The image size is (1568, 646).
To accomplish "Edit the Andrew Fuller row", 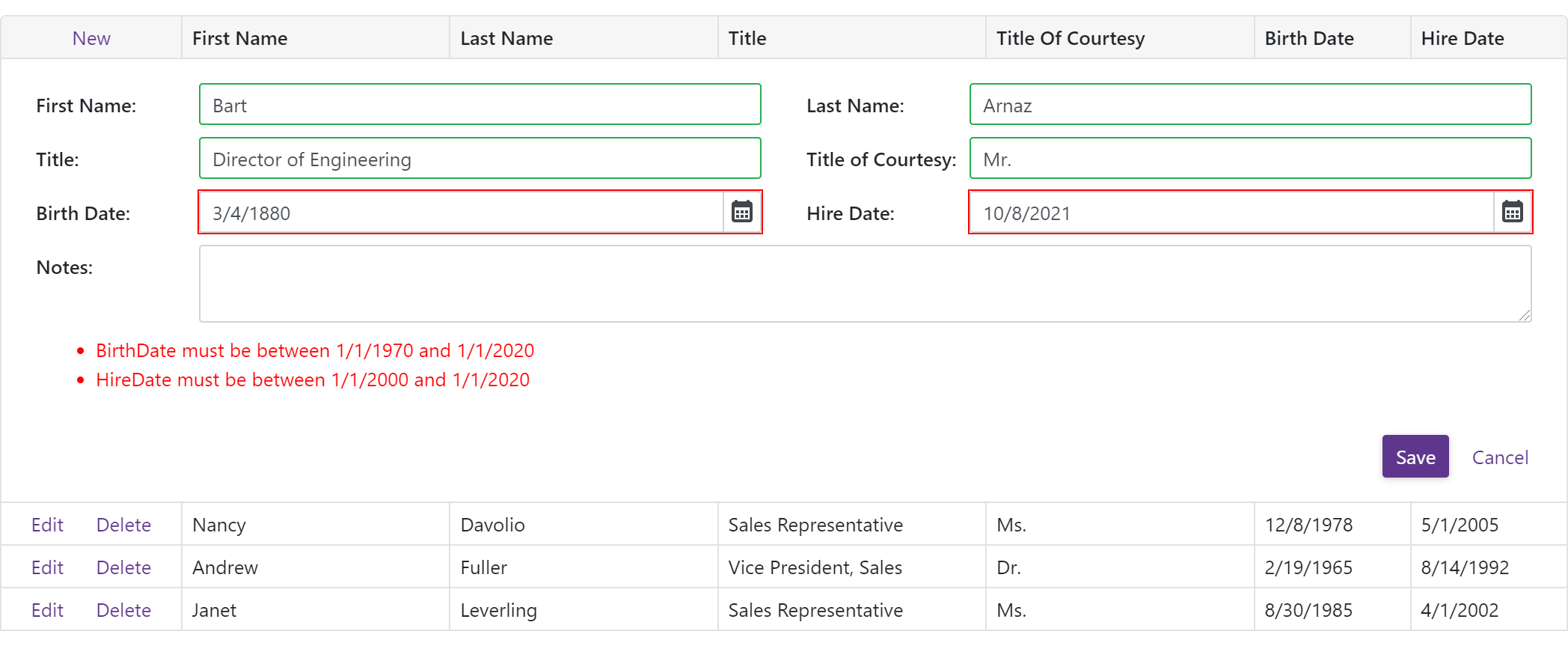I will coord(47,567).
